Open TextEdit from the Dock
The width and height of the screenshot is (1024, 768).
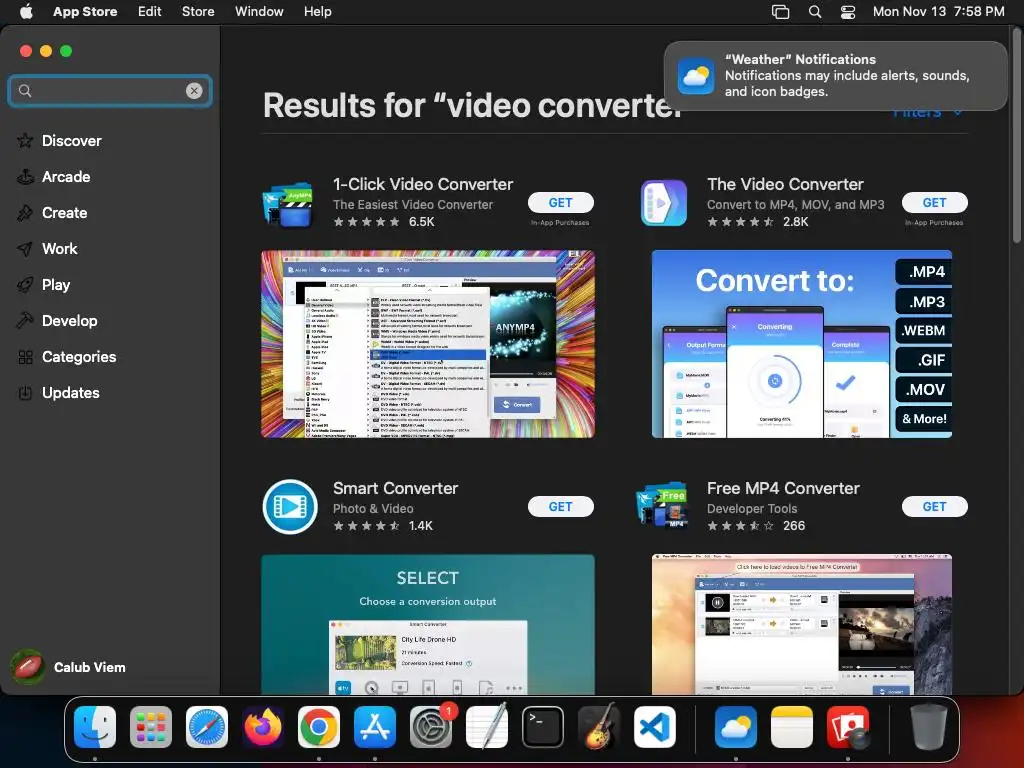point(487,726)
